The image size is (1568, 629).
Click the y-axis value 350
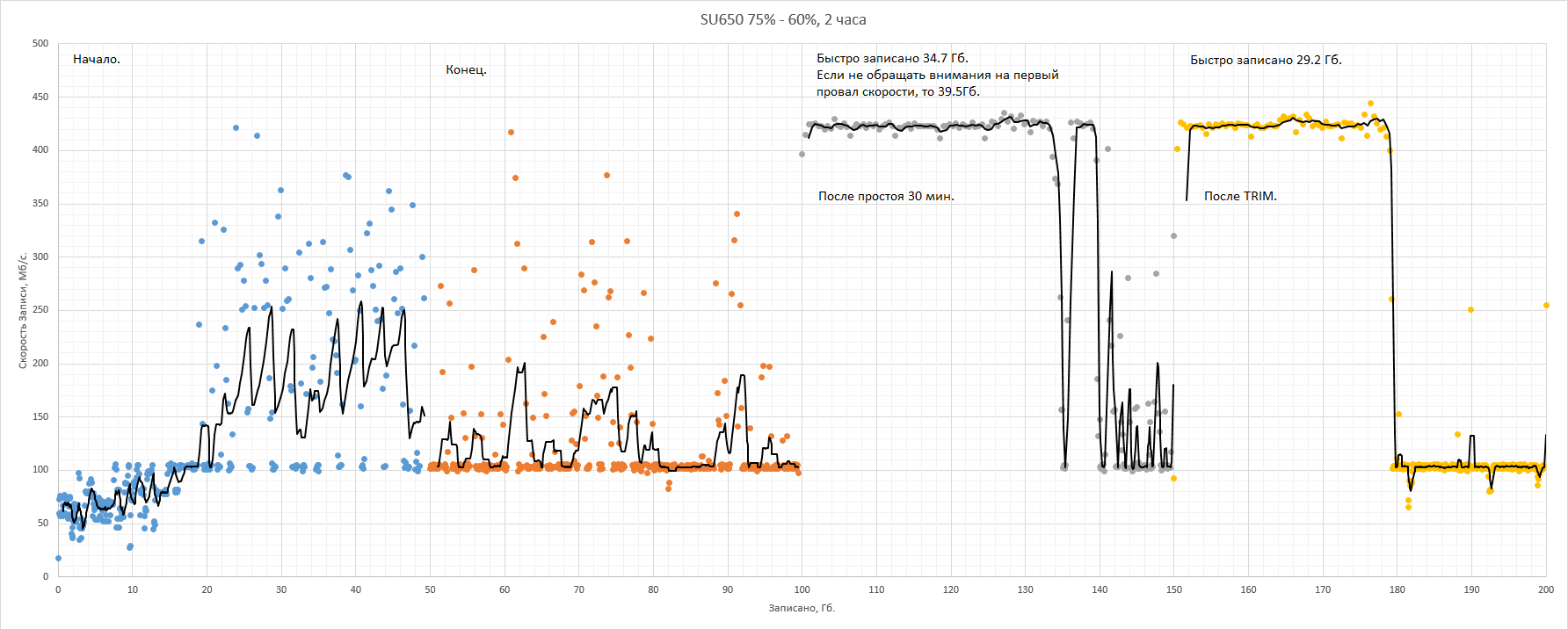click(40, 203)
